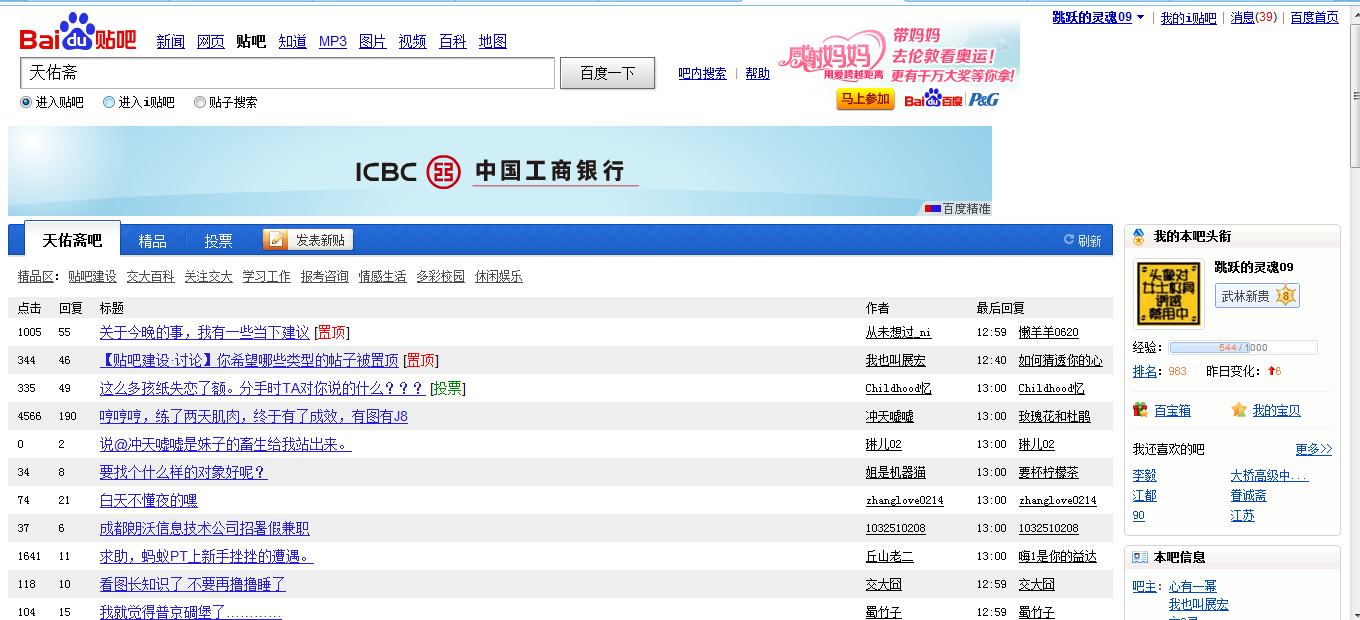Open 跳跃的灵魂09 account dropdown
Image resolution: width=1360 pixels, height=620 pixels.
(x=1098, y=17)
